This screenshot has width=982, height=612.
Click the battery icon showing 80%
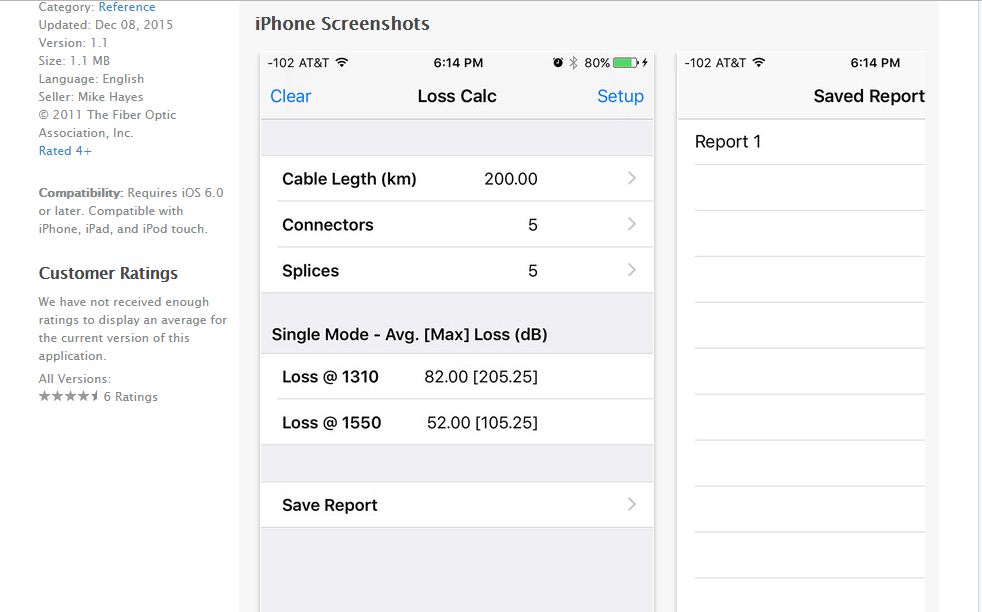[624, 62]
